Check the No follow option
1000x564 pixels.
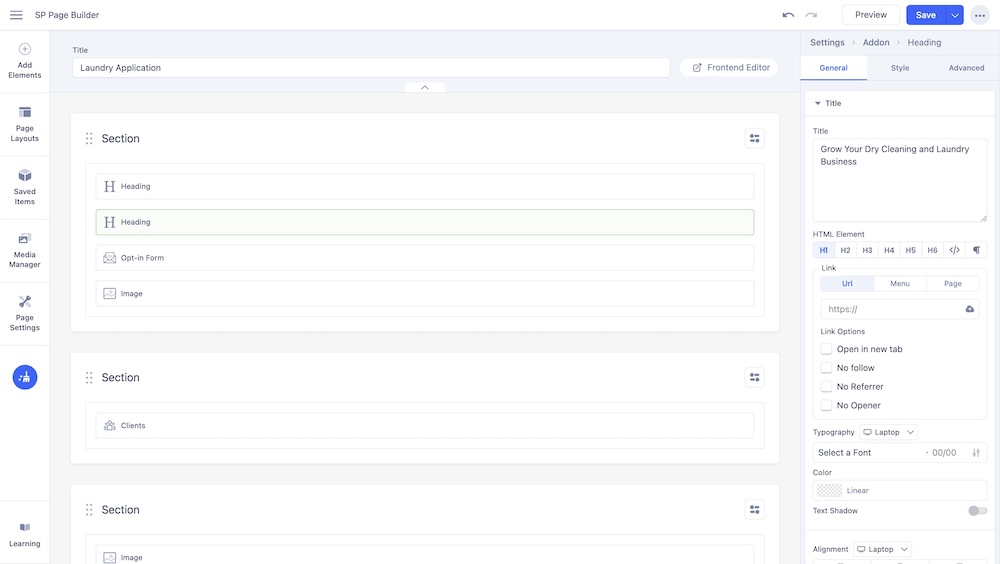pyautogui.click(x=826, y=368)
